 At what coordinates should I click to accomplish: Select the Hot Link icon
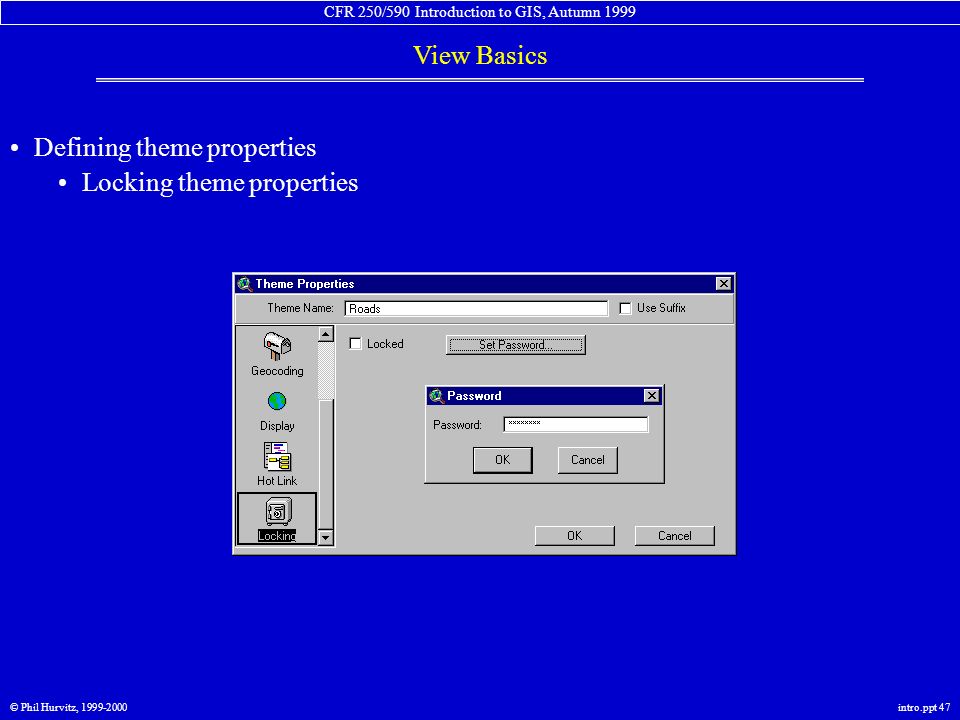click(277, 456)
